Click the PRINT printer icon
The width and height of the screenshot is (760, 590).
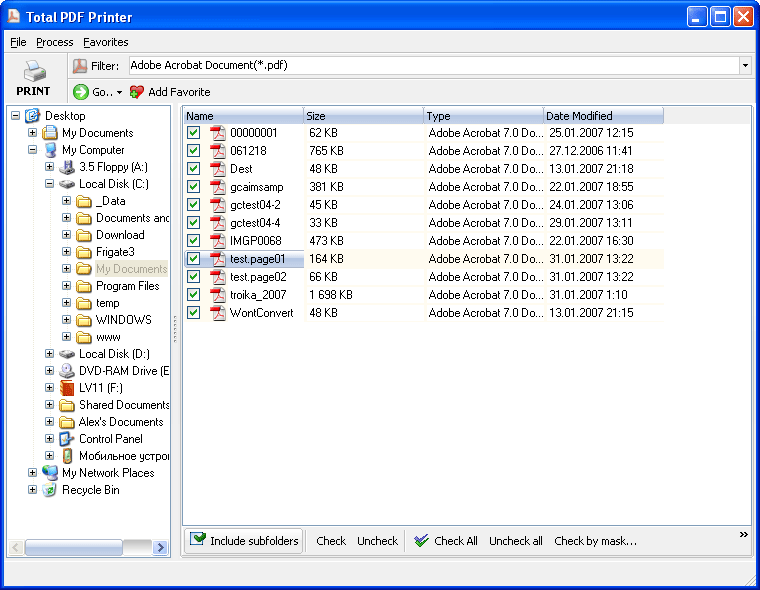[33, 72]
